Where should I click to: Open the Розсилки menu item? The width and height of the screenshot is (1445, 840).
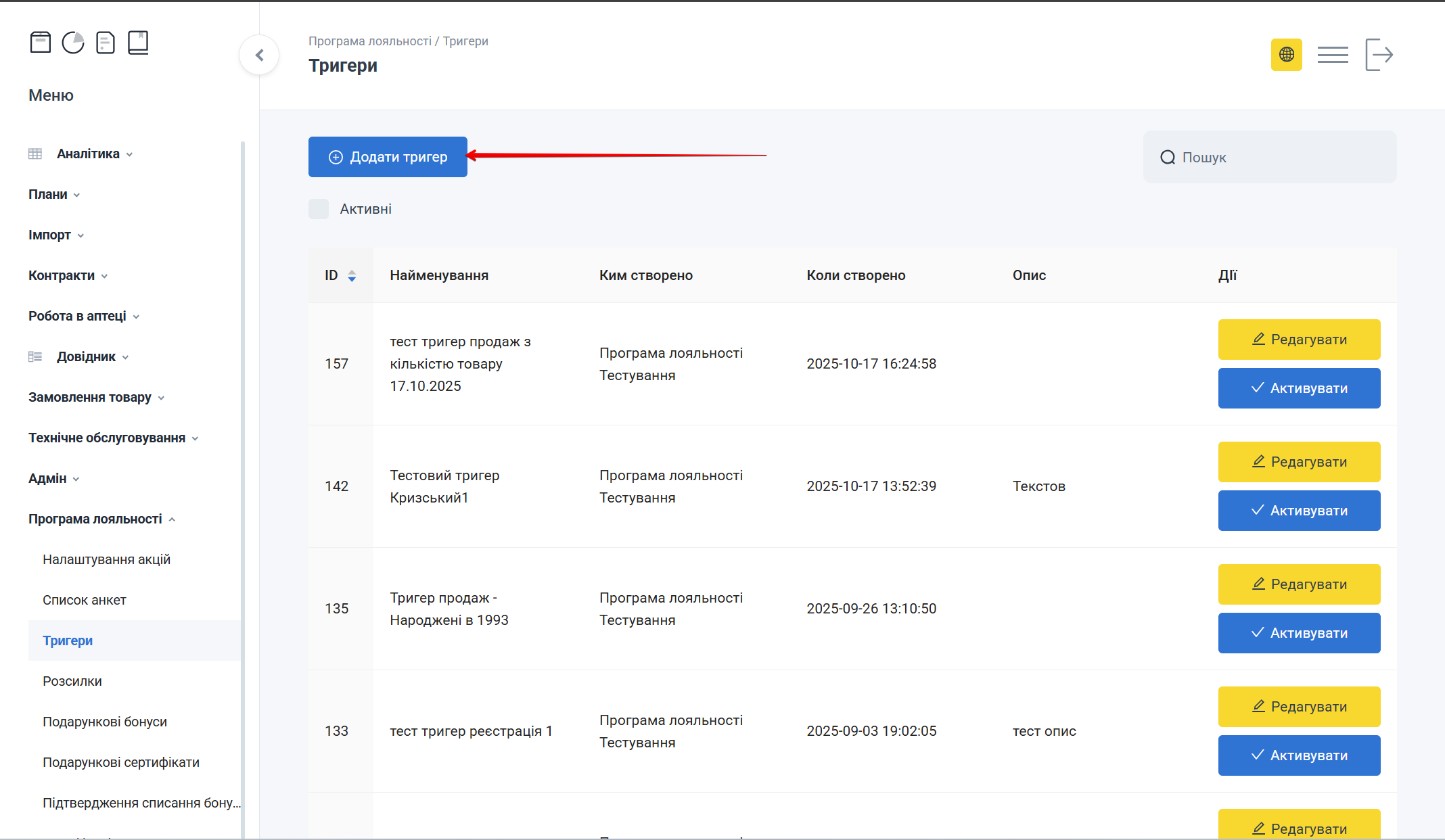[x=72, y=682]
